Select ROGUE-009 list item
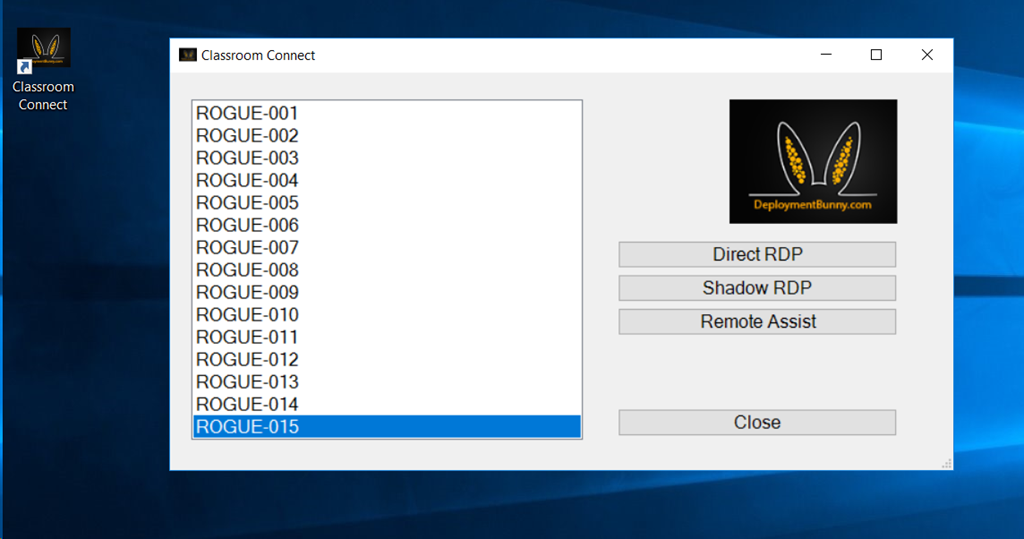This screenshot has width=1024, height=539. pyautogui.click(x=247, y=293)
